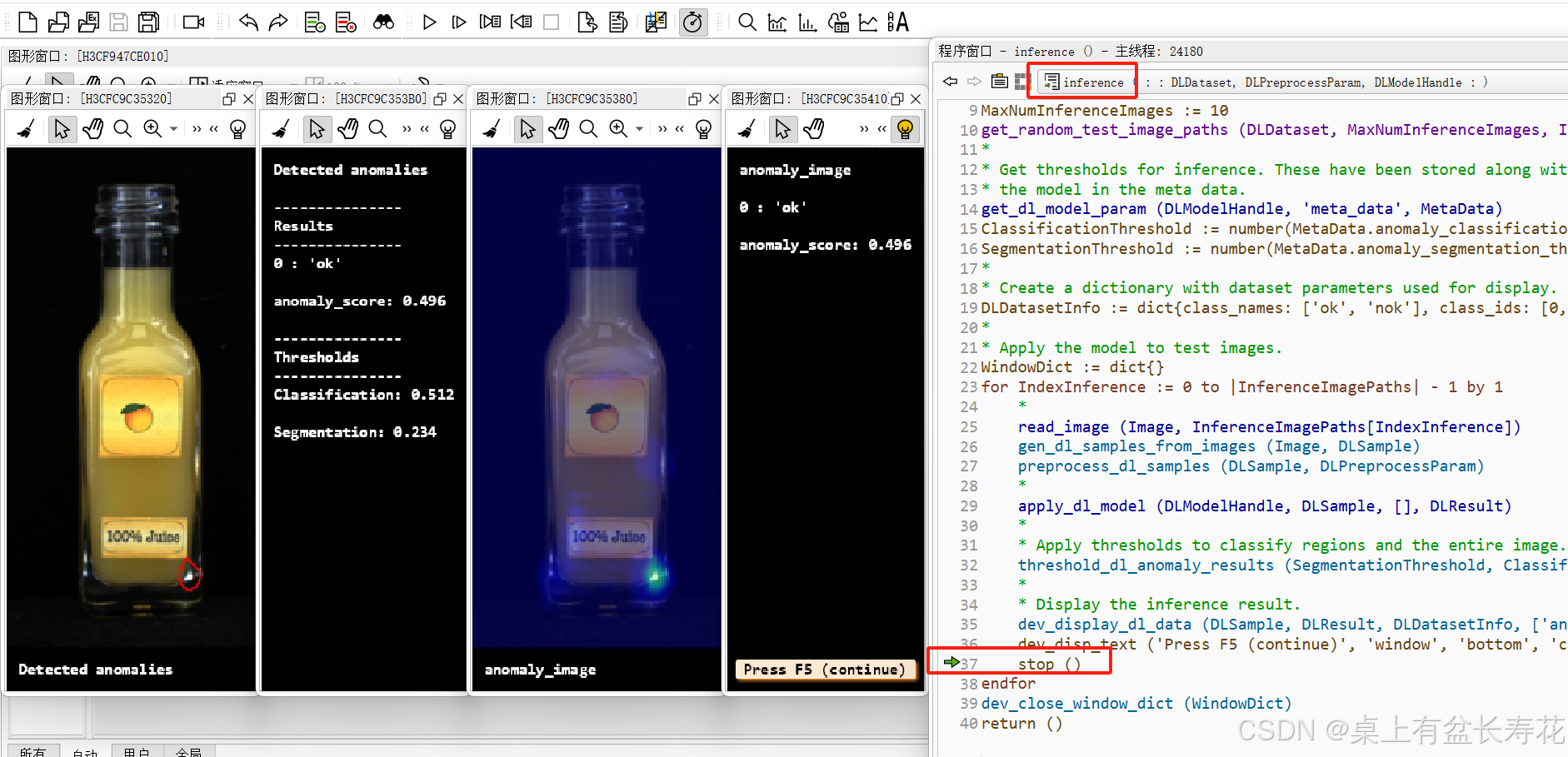Open zoom dropdown arrow in window H3CFC9C35380
The height and width of the screenshot is (757, 1568).
pos(639,129)
